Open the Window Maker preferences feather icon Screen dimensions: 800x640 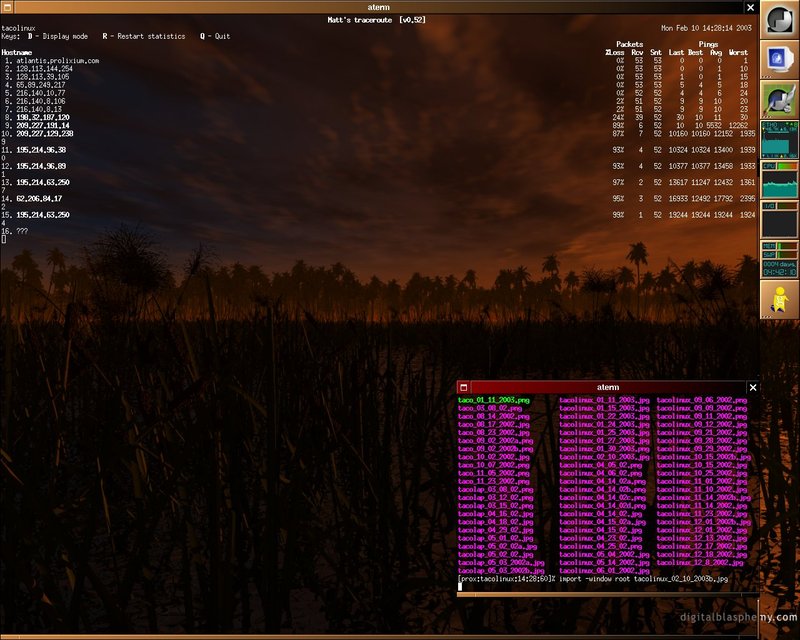point(779,99)
